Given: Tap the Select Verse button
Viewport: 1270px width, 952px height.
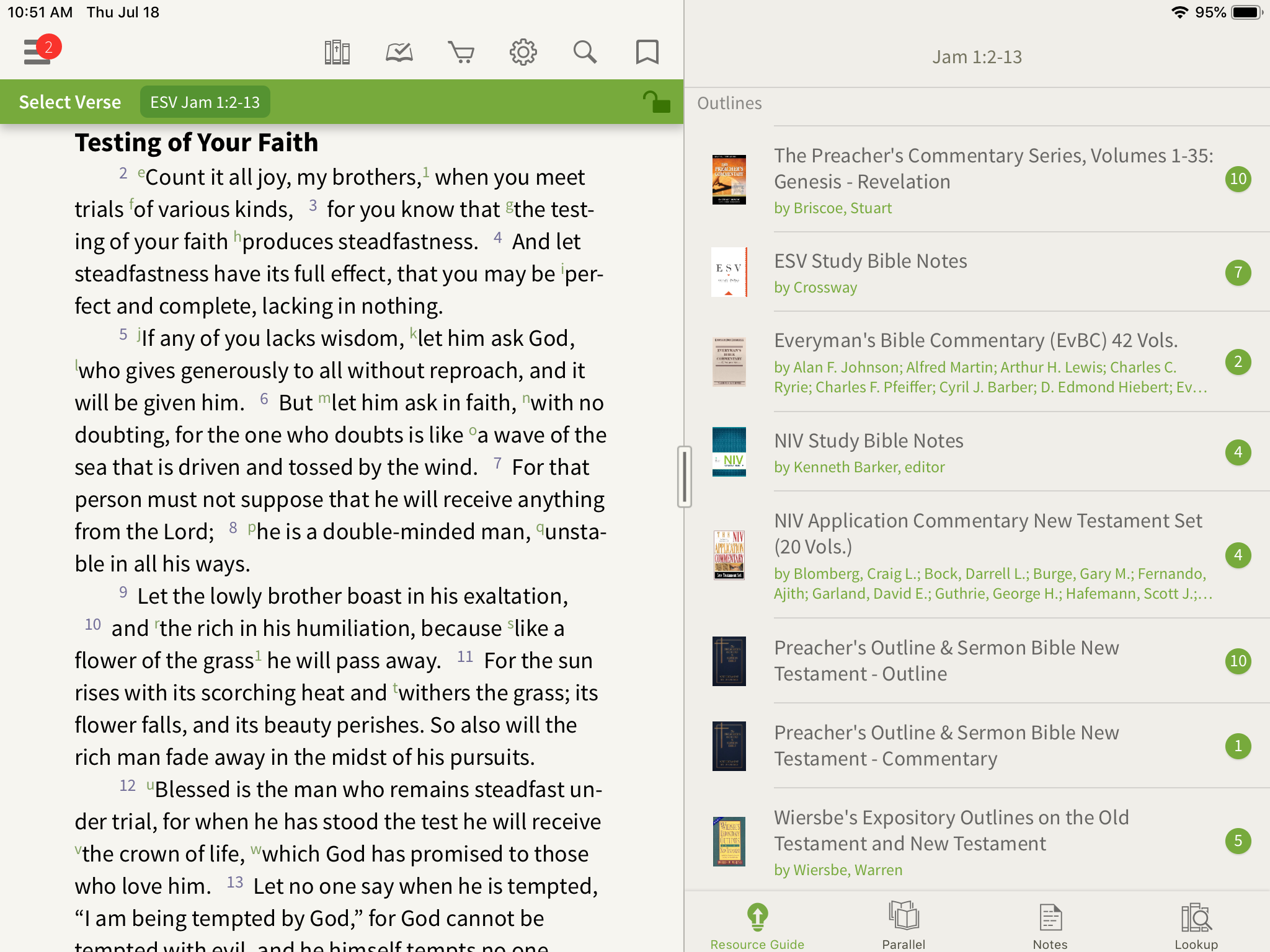Looking at the screenshot, I should 70,102.
